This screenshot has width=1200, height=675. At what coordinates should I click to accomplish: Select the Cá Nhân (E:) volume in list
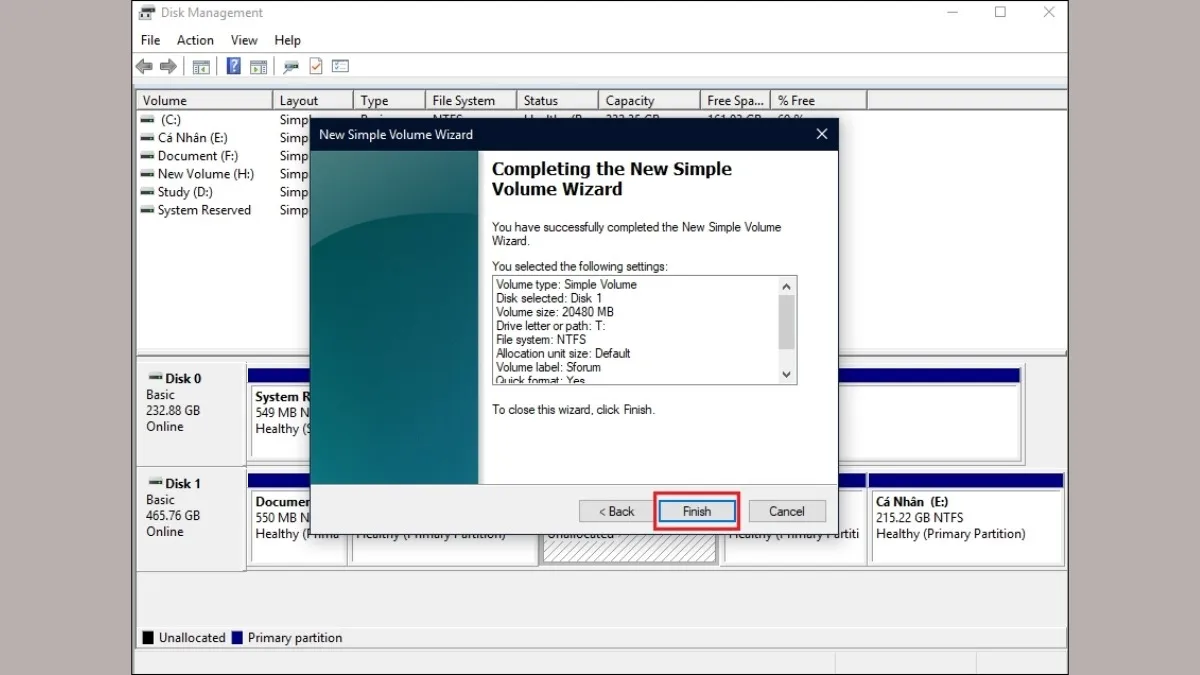tap(192, 138)
